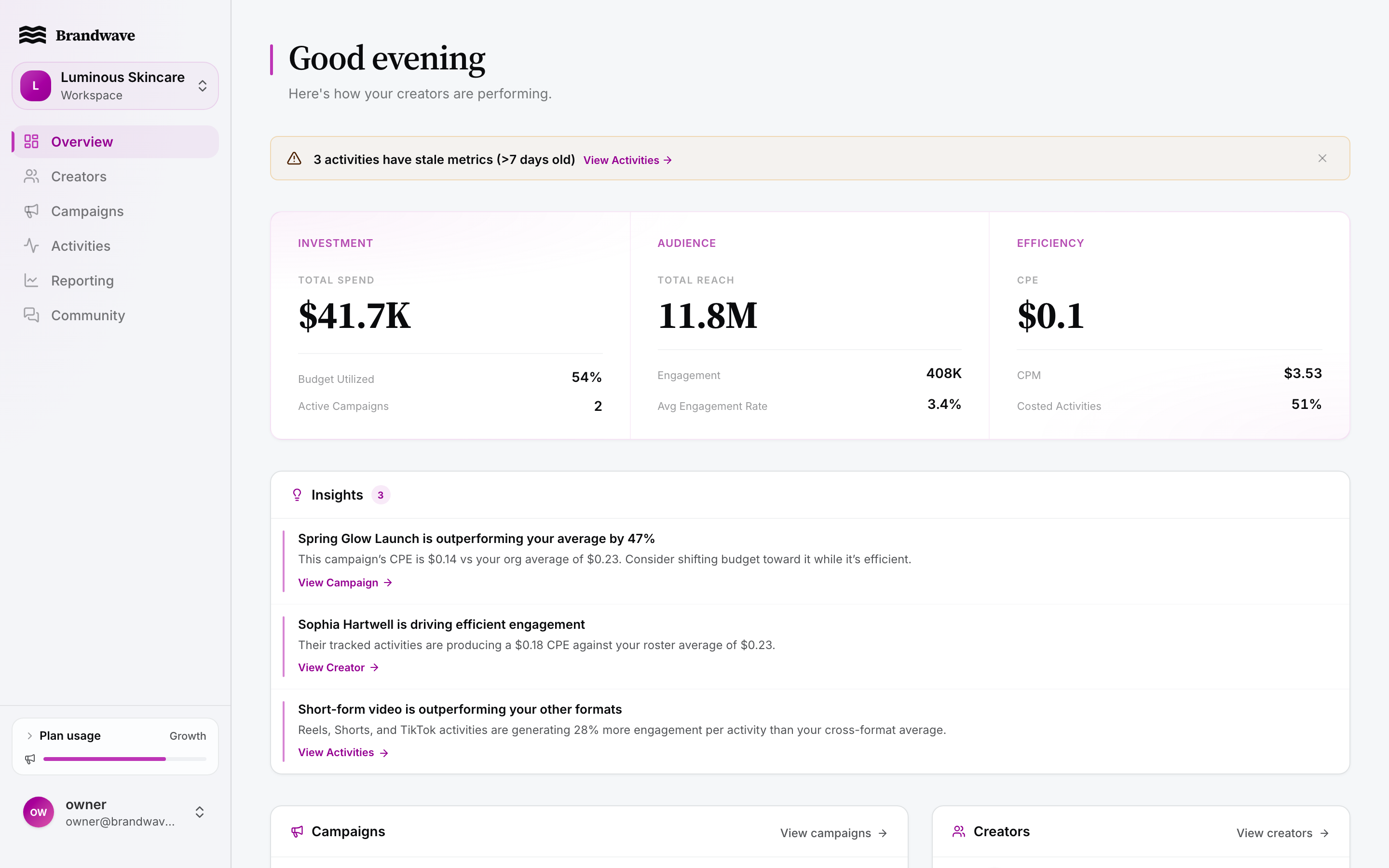The height and width of the screenshot is (868, 1389).
Task: Click the Campaigns card megaphone icon
Action: (297, 832)
